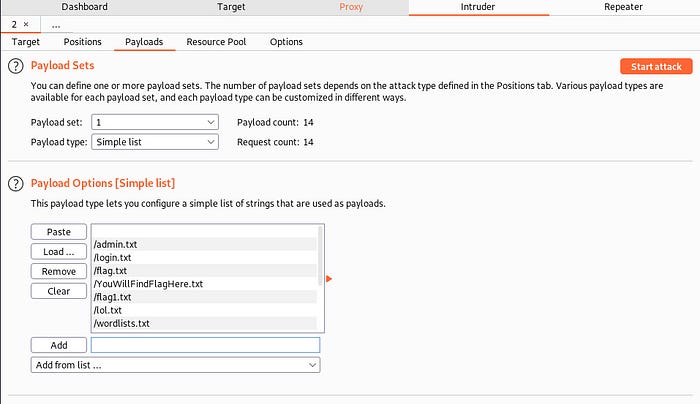
Task: Open the Repeater tab
Action: (623, 7)
